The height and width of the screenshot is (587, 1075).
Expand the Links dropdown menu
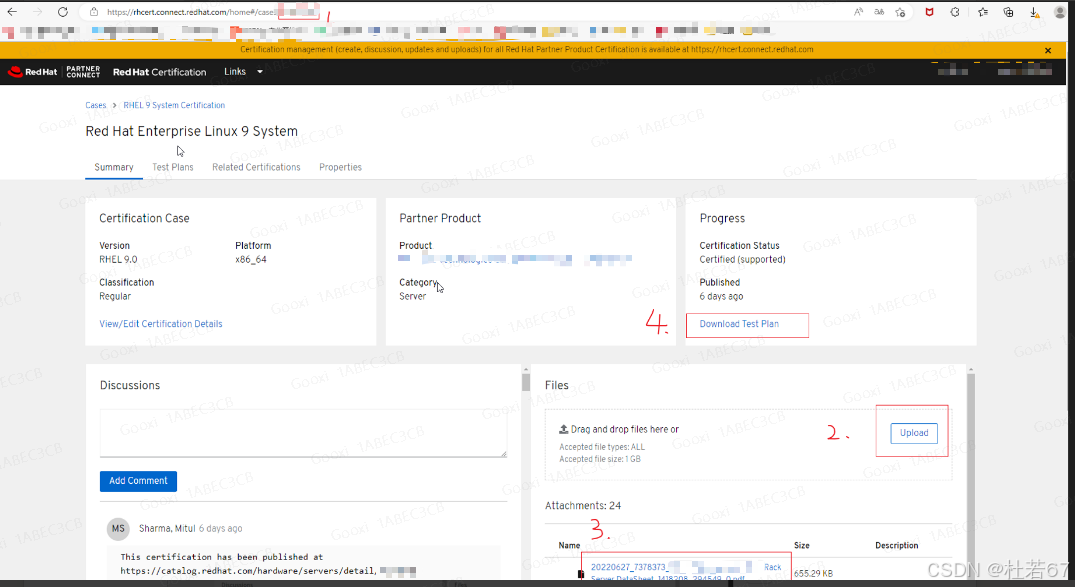coord(243,71)
